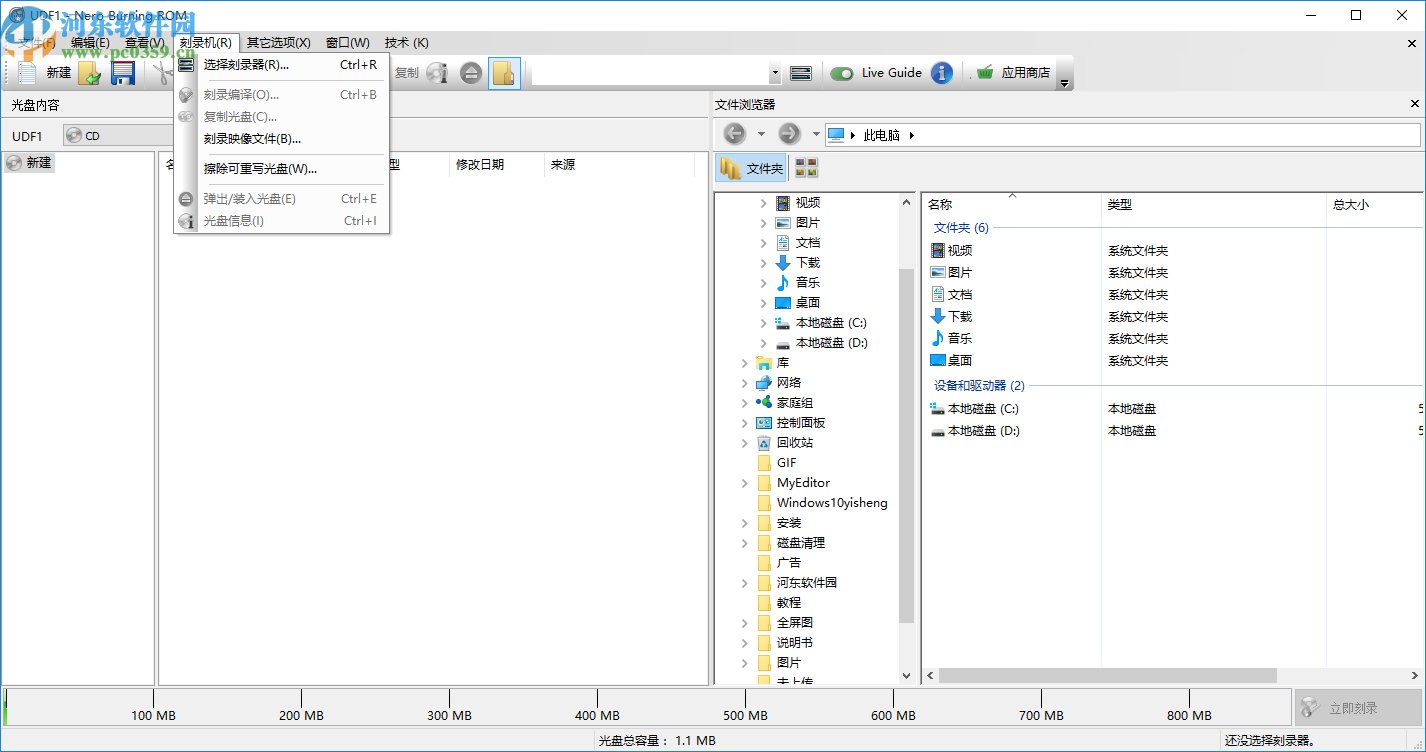The height and width of the screenshot is (752, 1426).
Task: Select the GIF folder in tree
Action: [787, 463]
